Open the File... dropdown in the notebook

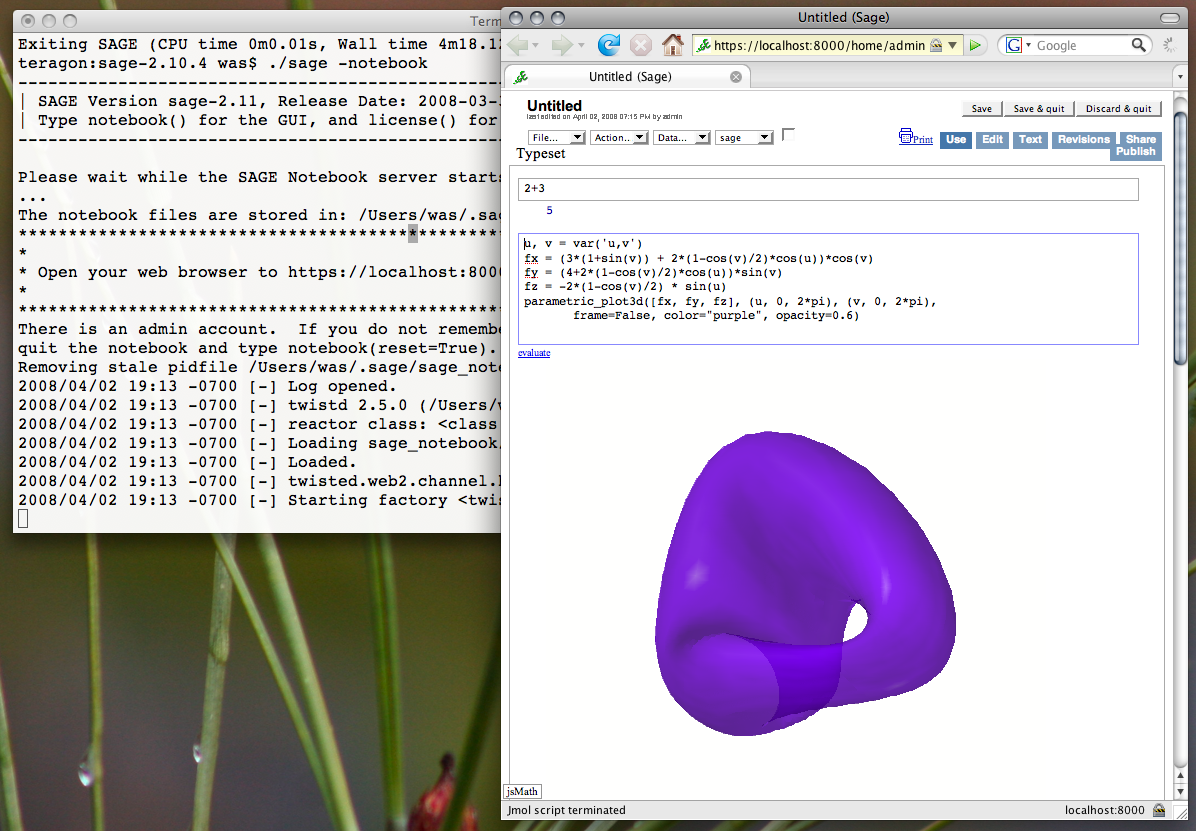pyautogui.click(x=556, y=137)
